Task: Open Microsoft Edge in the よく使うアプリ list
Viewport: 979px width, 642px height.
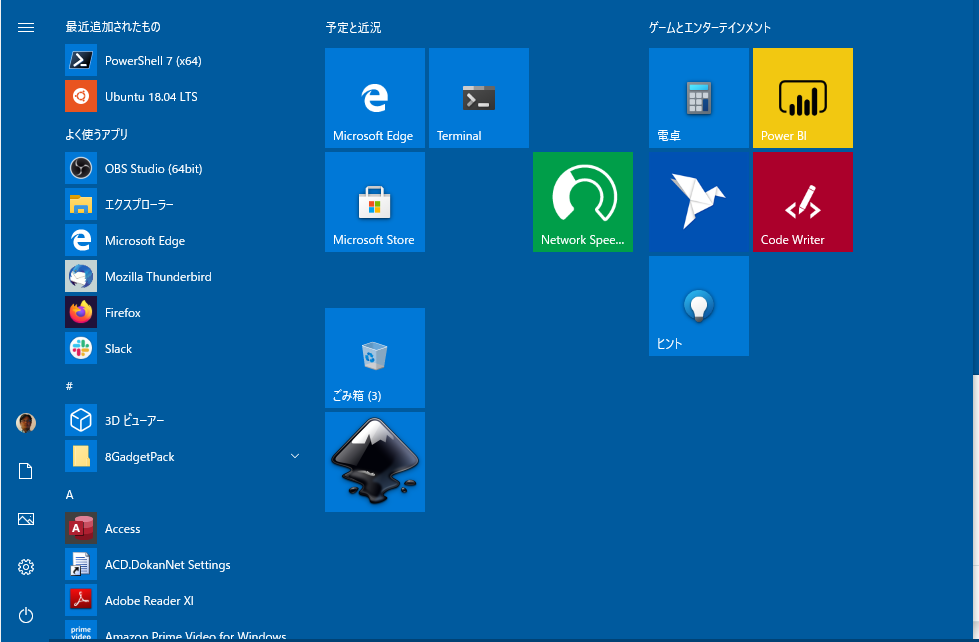Action: point(184,240)
